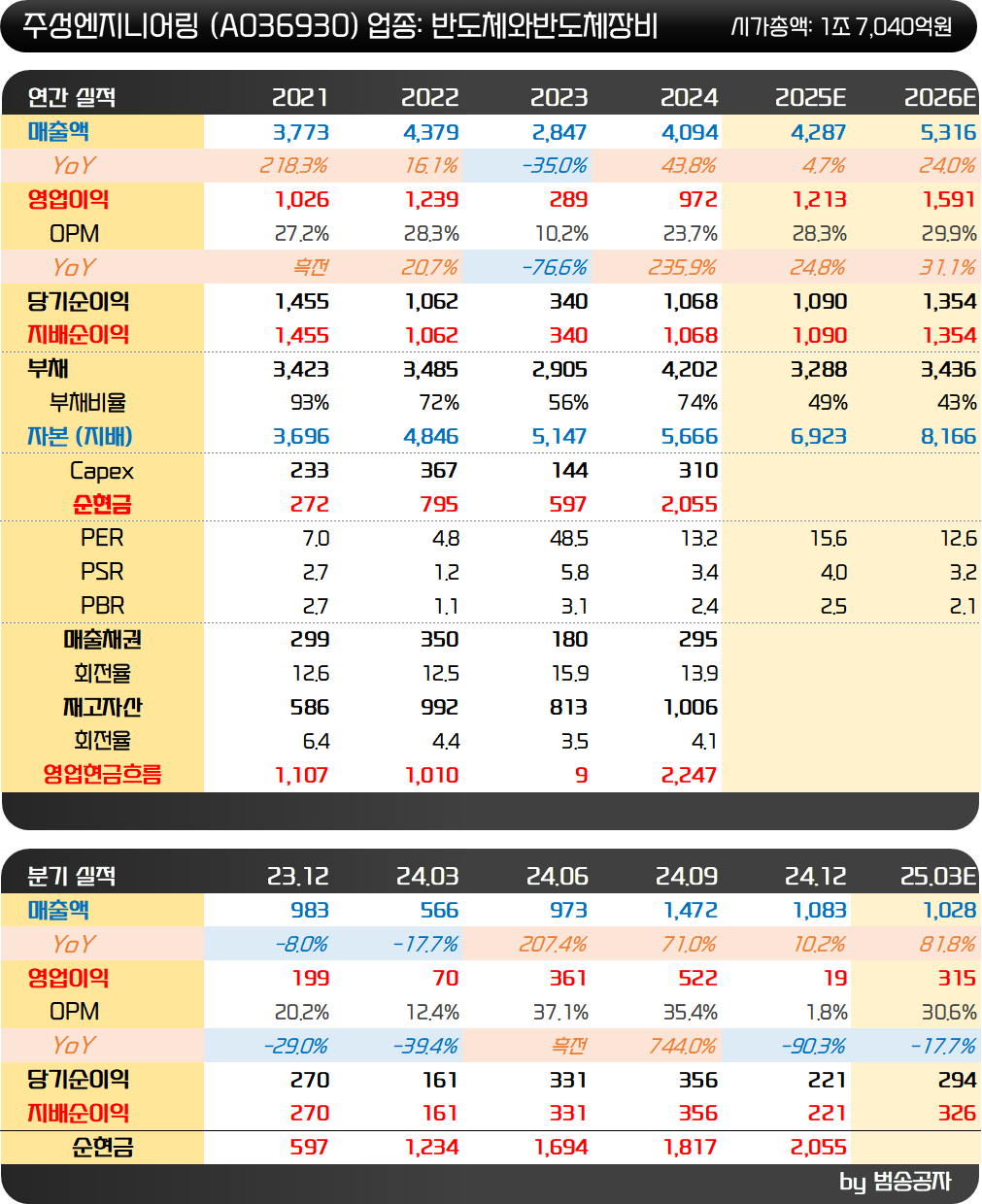Click the quarterly 영업이익 value 522
The height and width of the screenshot is (1204, 982).
click(697, 979)
